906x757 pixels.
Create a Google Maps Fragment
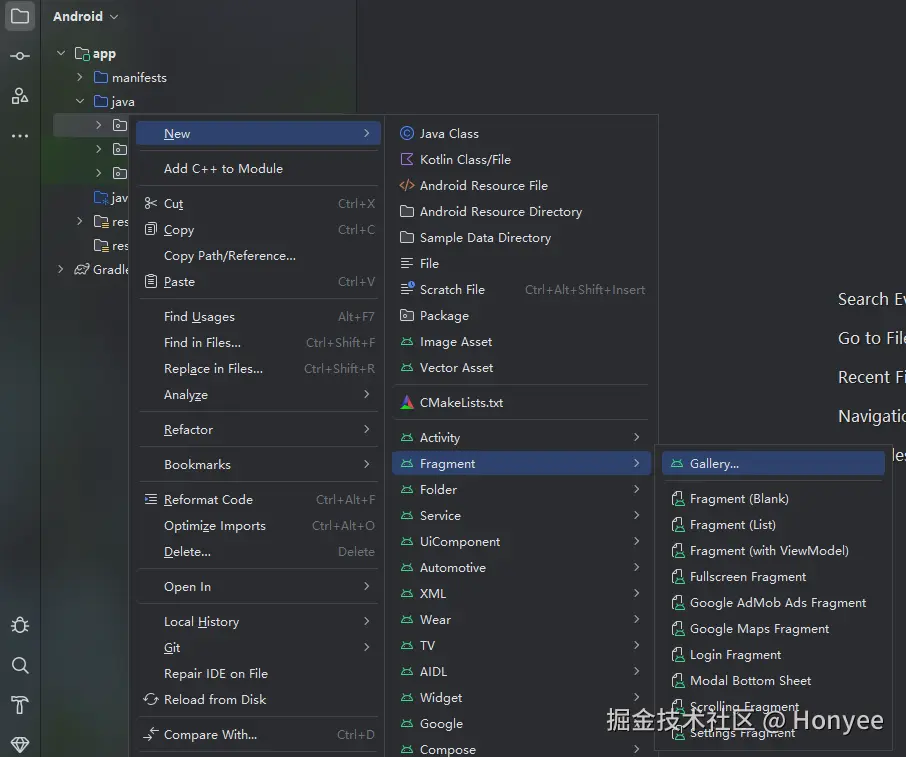[773, 629]
